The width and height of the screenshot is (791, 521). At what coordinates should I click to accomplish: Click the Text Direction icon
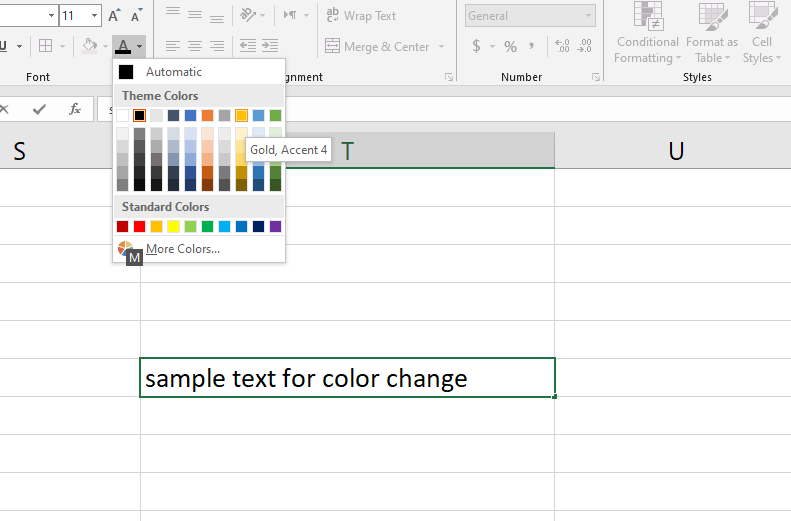290,15
